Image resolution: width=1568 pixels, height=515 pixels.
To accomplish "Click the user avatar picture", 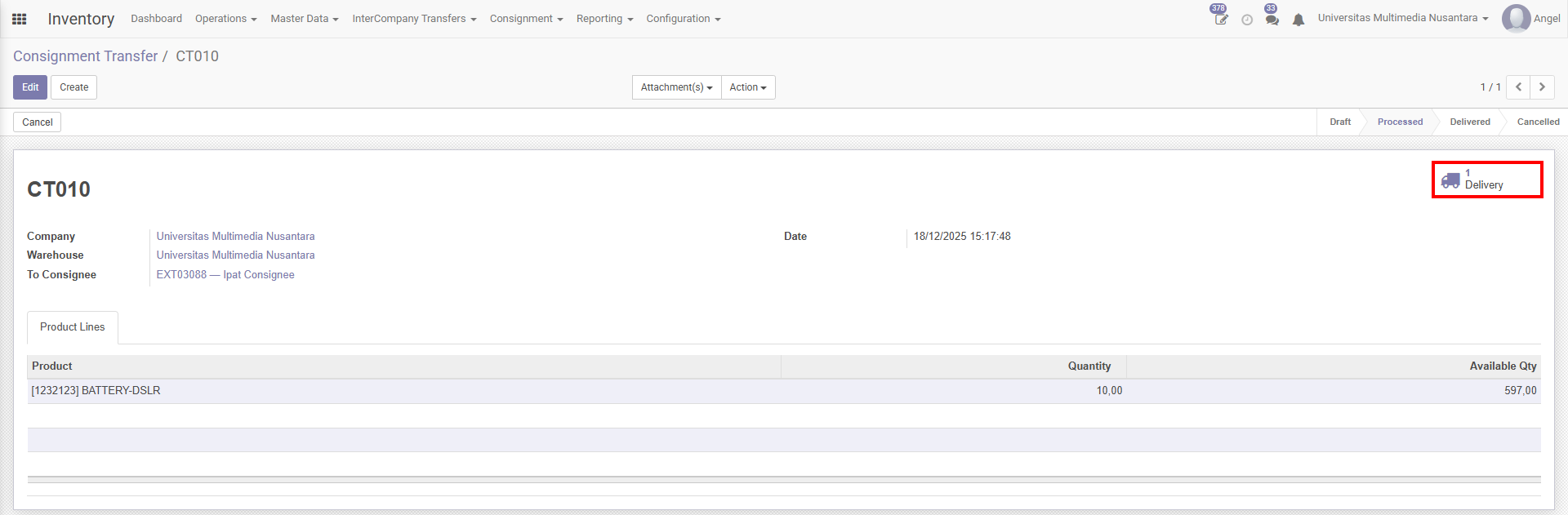I will [x=1516, y=19].
